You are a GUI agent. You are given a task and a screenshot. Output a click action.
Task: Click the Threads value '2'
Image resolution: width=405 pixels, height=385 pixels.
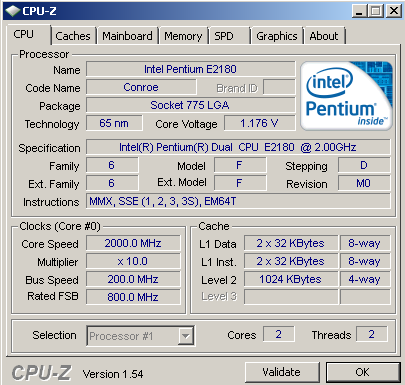(372, 334)
